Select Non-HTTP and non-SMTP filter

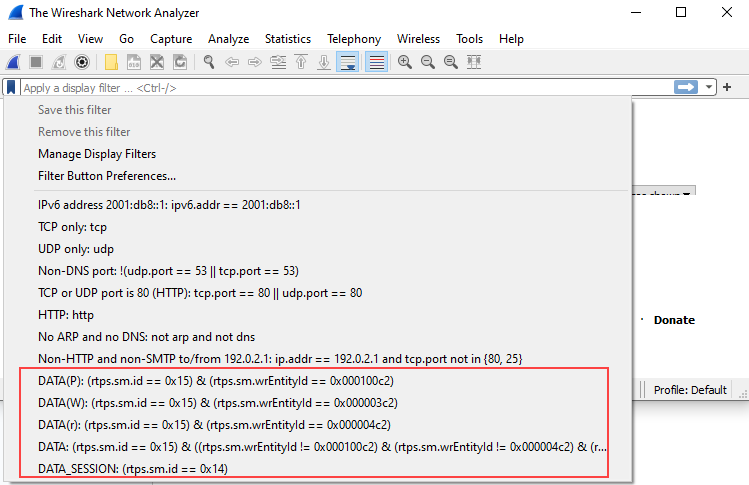(x=280, y=359)
